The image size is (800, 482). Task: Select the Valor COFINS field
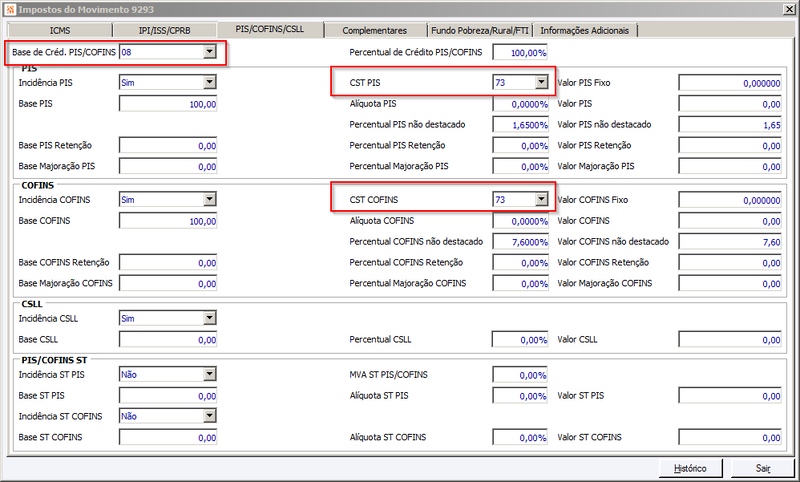[x=730, y=221]
